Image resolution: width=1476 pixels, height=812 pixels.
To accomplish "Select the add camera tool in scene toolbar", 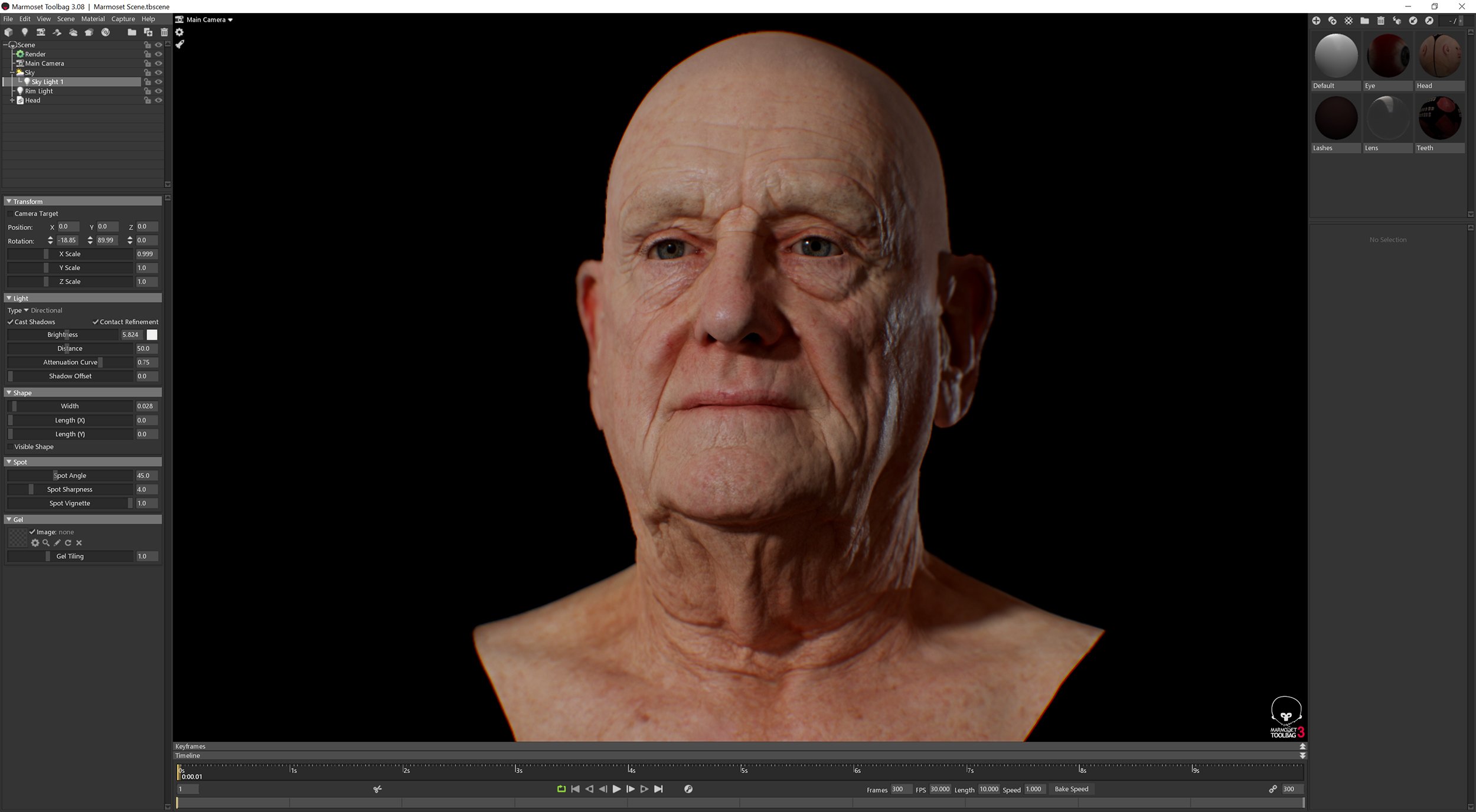I will coord(41,32).
